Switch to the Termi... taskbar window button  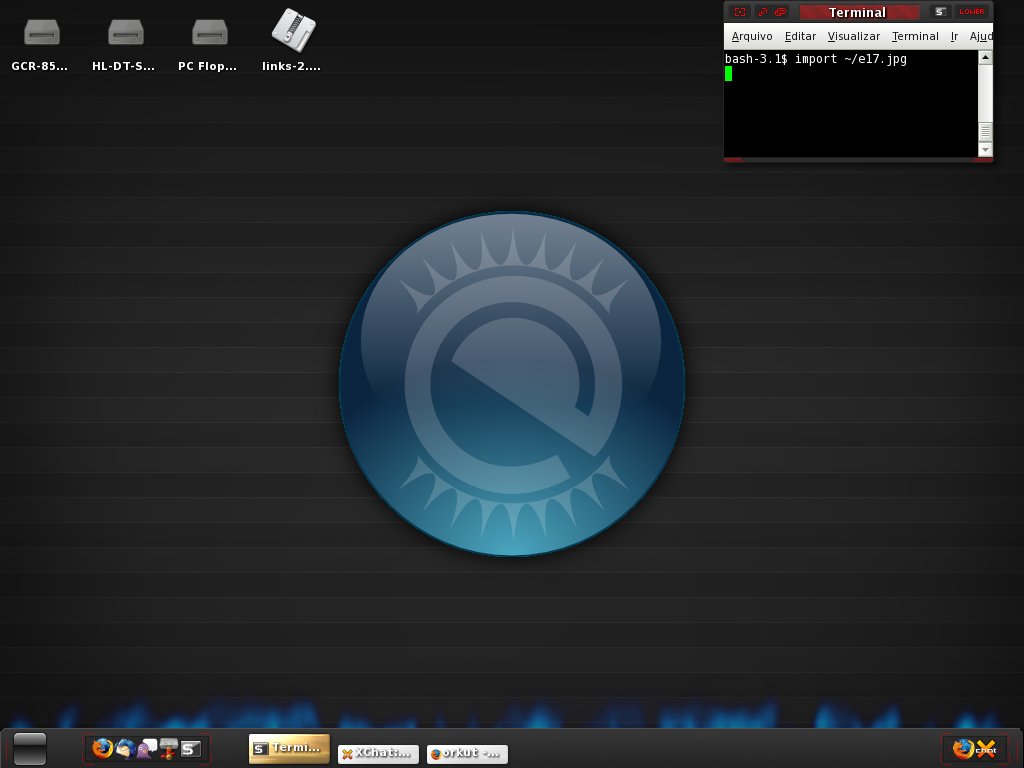point(289,748)
